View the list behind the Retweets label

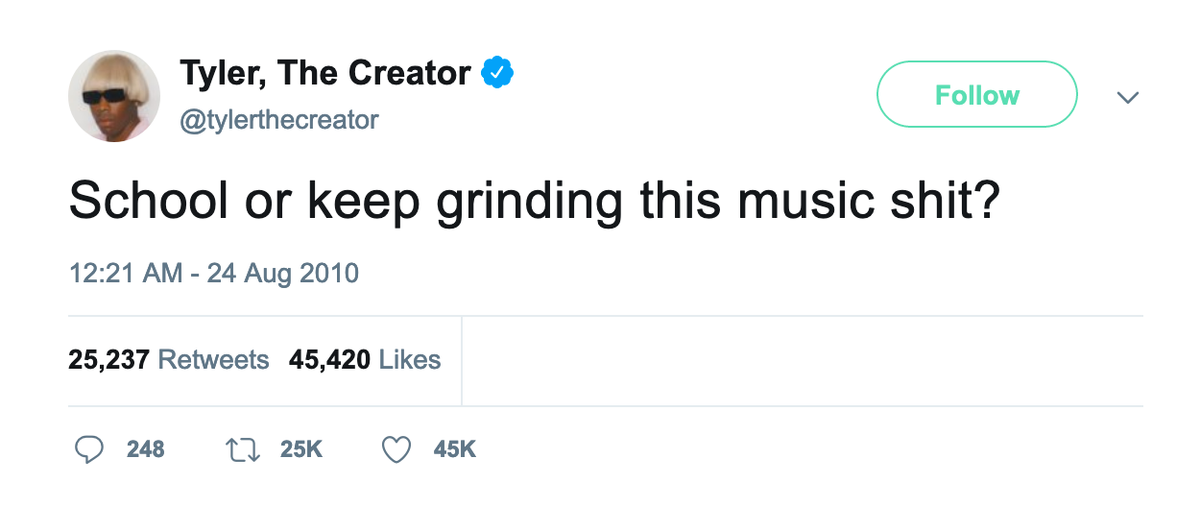click(214, 360)
